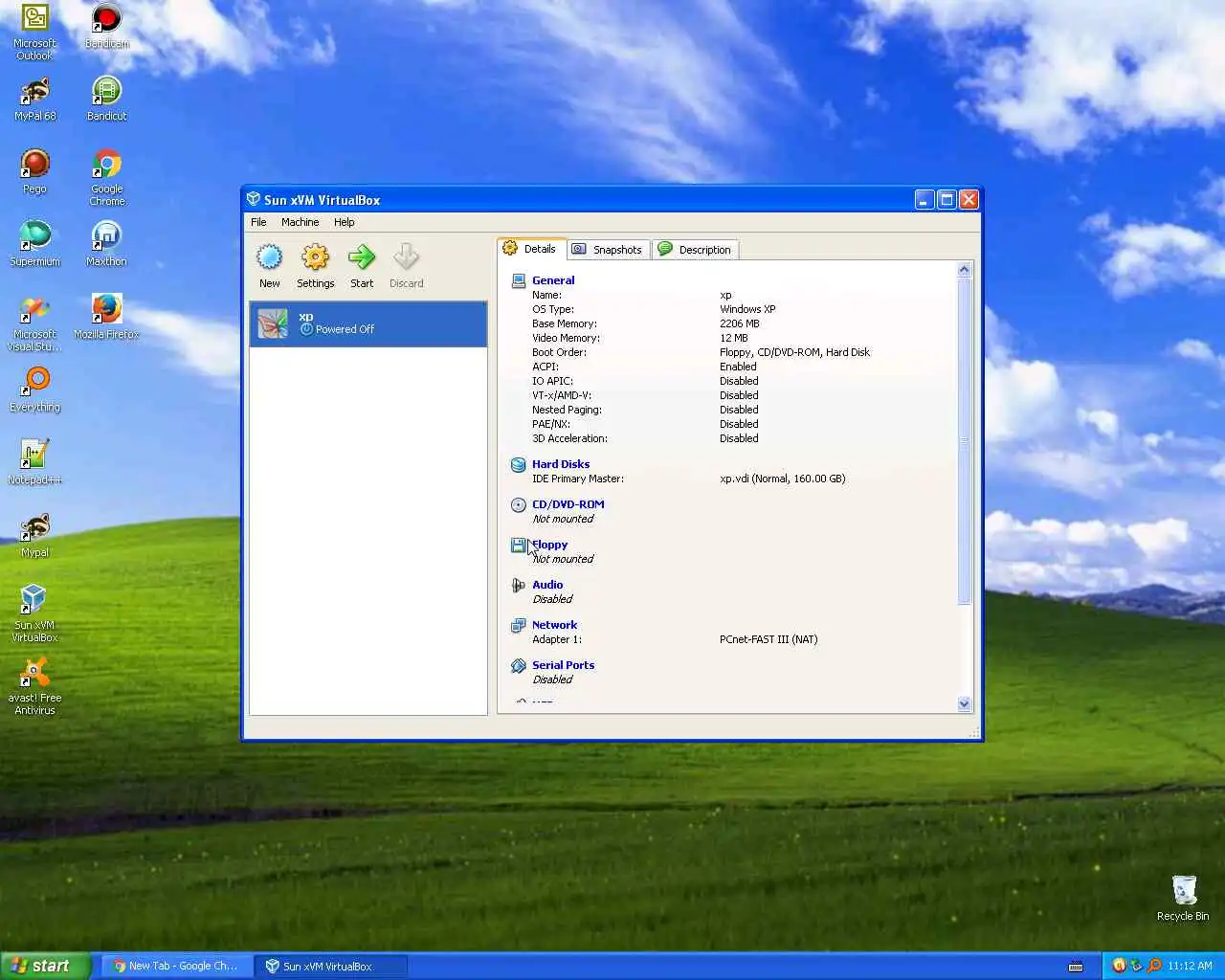Switch to the Details tab

(531, 249)
